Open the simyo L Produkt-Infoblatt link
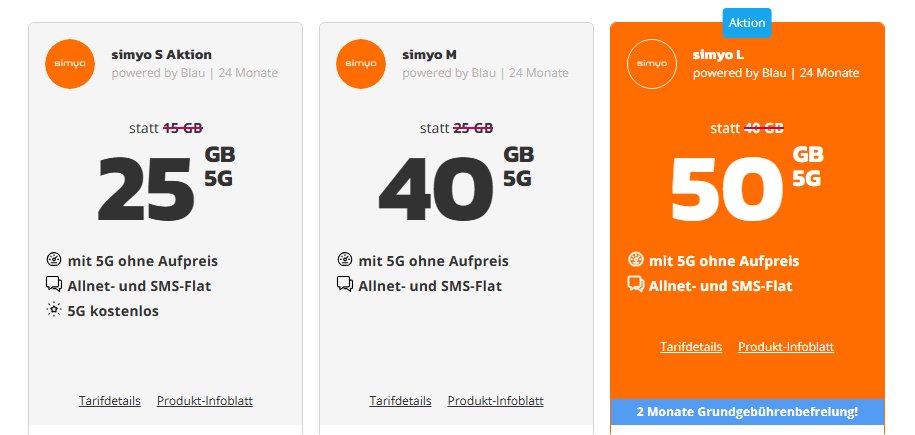 pyautogui.click(x=786, y=347)
